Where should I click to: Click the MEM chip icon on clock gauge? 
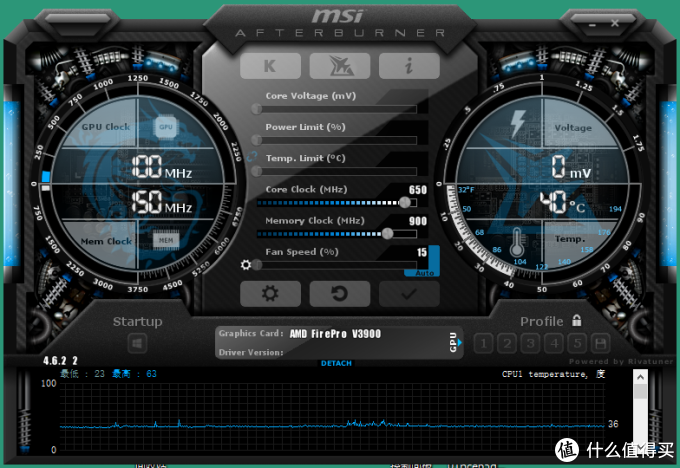click(x=166, y=240)
